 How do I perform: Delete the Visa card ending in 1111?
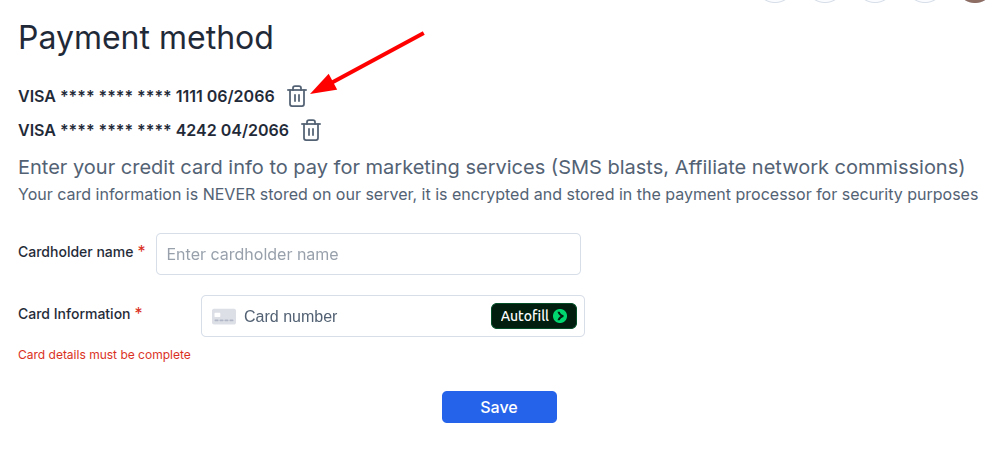(297, 96)
